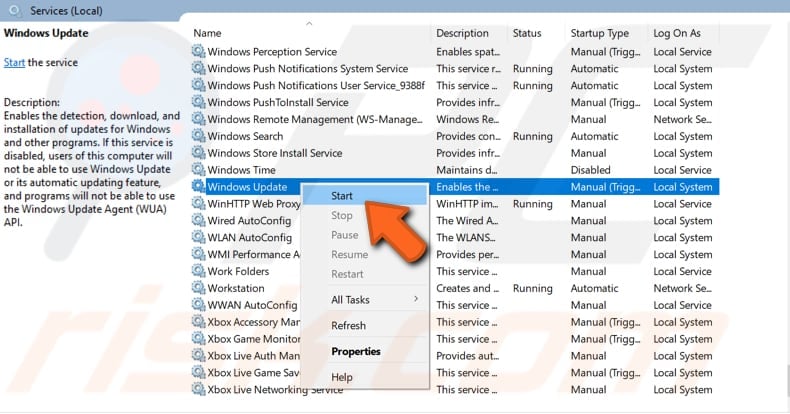
Task: Click the Xbox Live Networking Service gear icon
Action: tap(199, 389)
